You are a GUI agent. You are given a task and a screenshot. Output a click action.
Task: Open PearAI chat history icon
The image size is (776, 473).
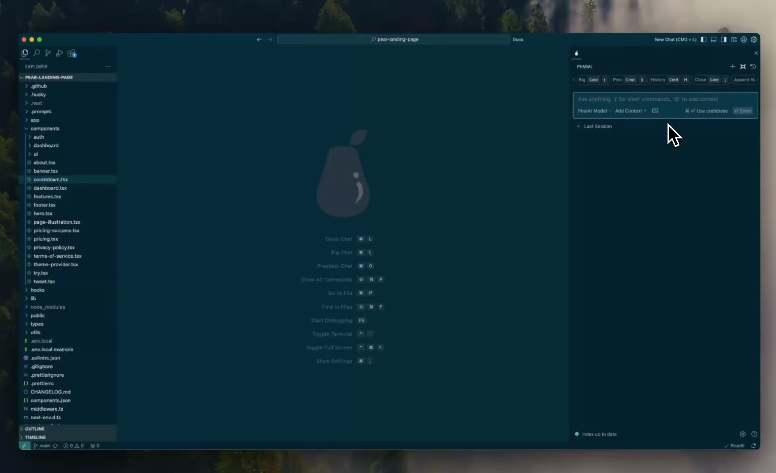tap(753, 66)
